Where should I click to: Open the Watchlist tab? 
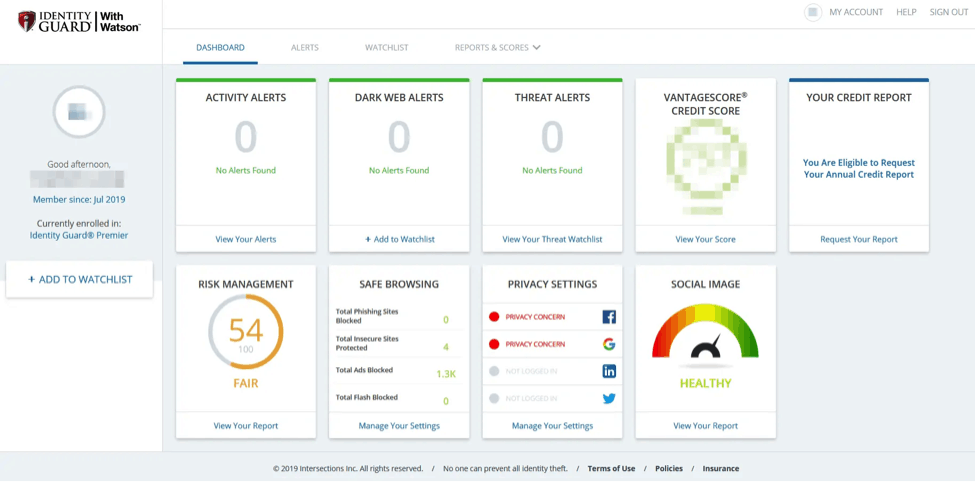coord(387,47)
